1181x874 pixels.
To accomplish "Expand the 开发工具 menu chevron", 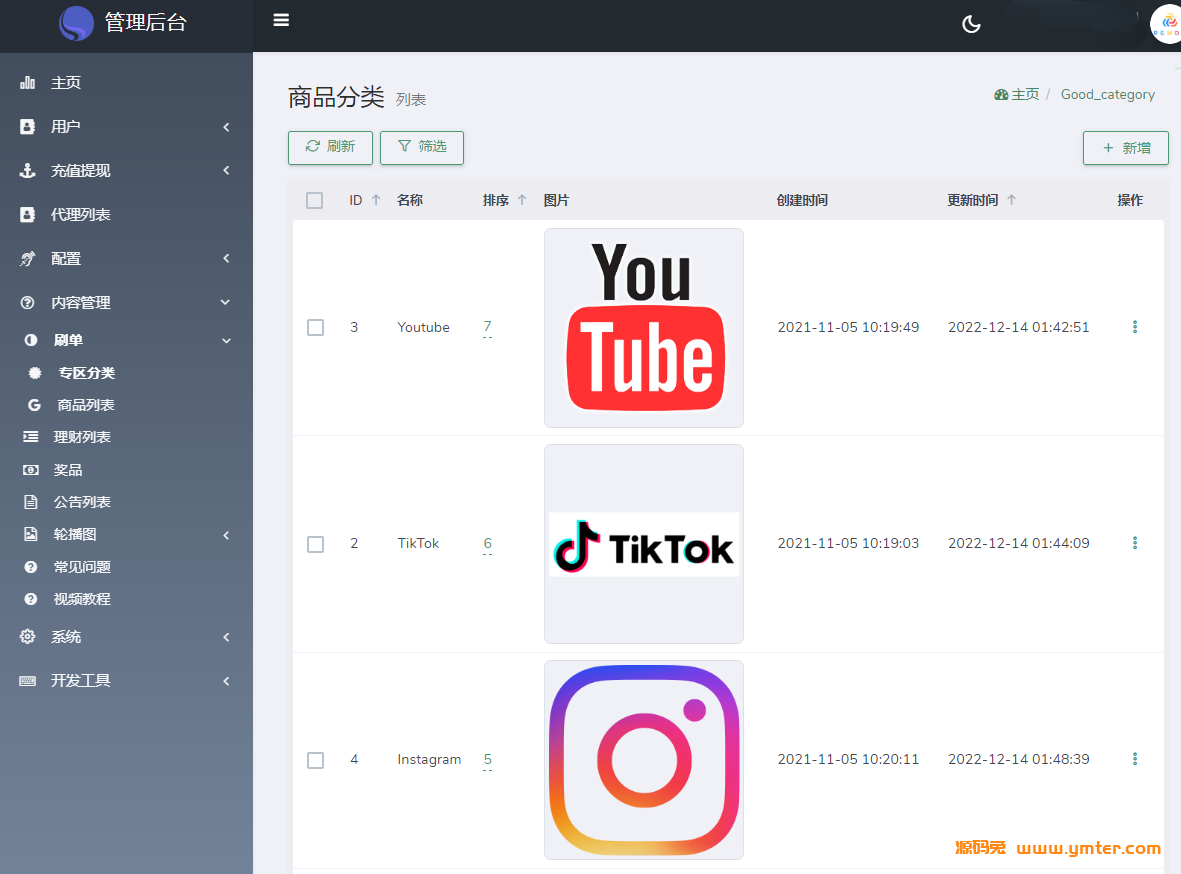I will point(226,681).
